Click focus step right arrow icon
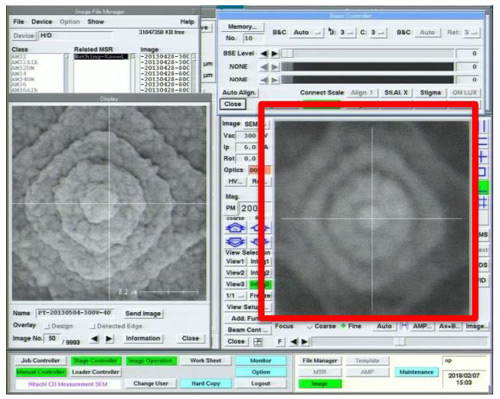Image resolution: width=500 pixels, height=399 pixels. (304, 341)
